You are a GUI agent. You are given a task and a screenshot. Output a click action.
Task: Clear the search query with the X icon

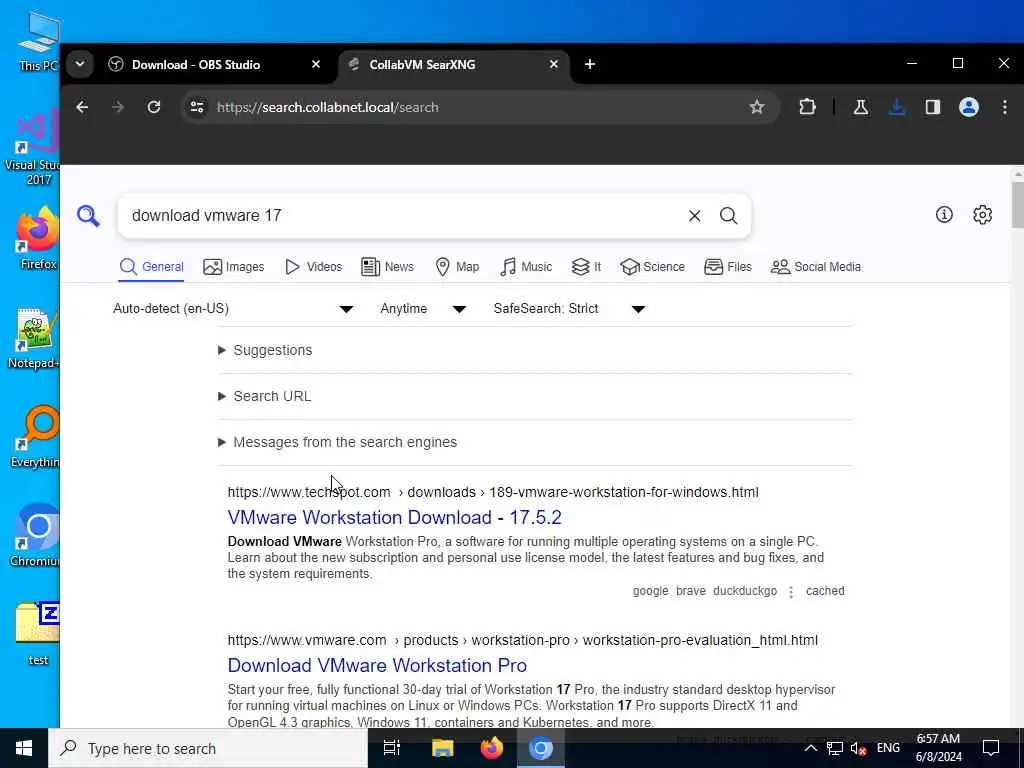pyautogui.click(x=695, y=216)
